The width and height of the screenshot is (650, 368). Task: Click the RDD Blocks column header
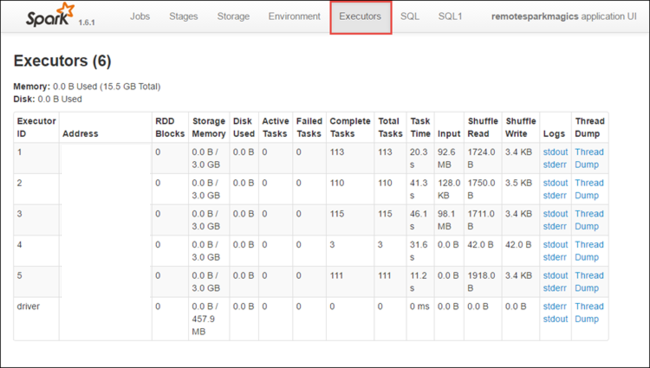tap(170, 127)
